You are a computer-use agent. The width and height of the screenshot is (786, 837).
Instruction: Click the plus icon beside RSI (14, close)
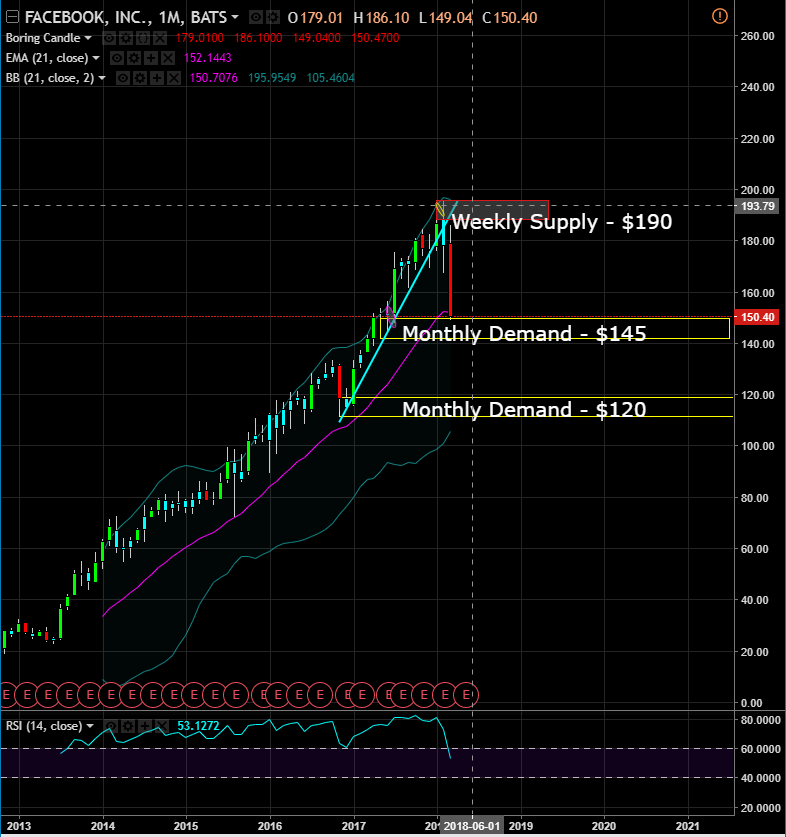point(144,726)
